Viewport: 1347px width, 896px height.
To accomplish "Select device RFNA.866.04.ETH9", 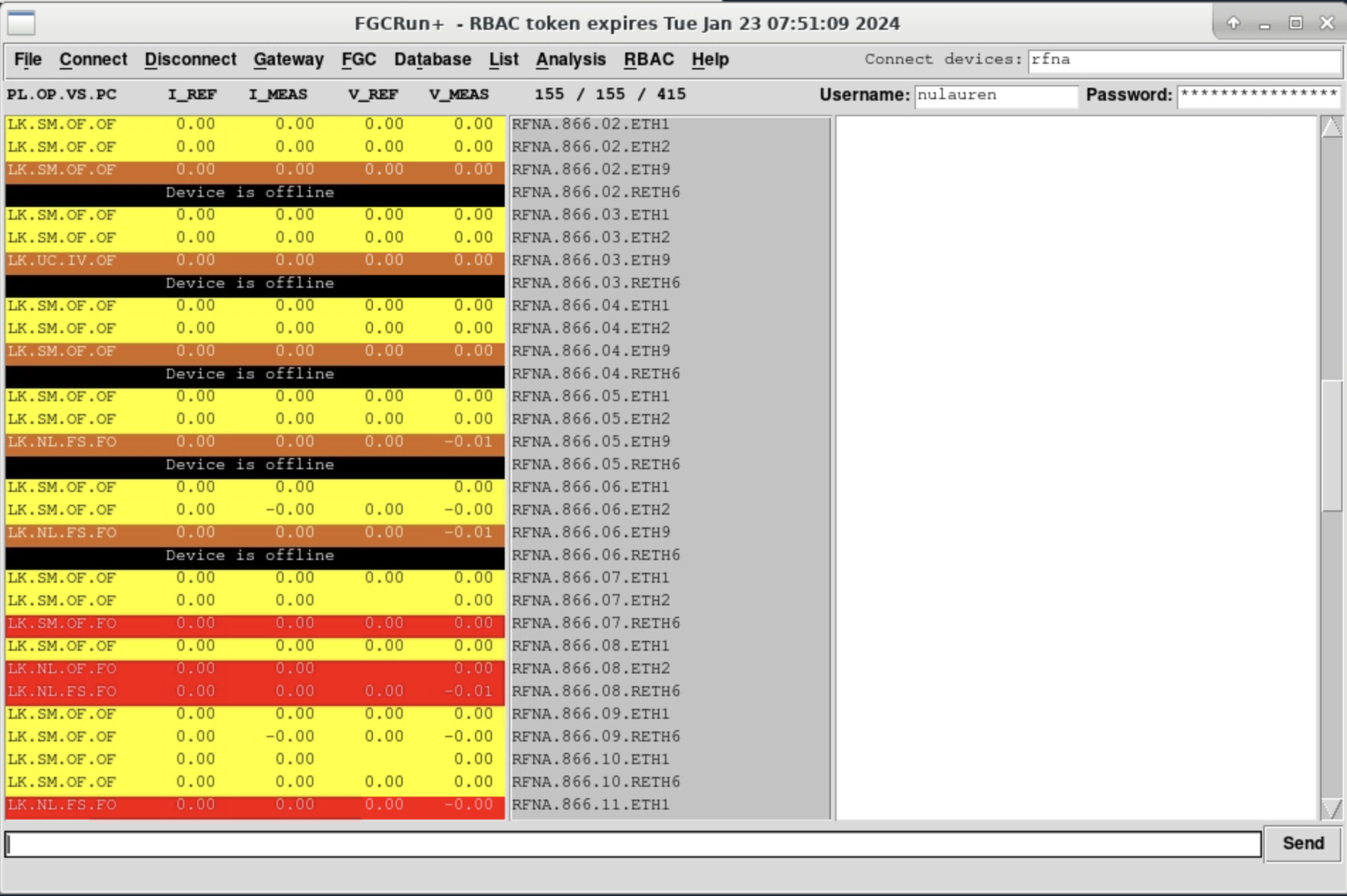I will click(591, 351).
